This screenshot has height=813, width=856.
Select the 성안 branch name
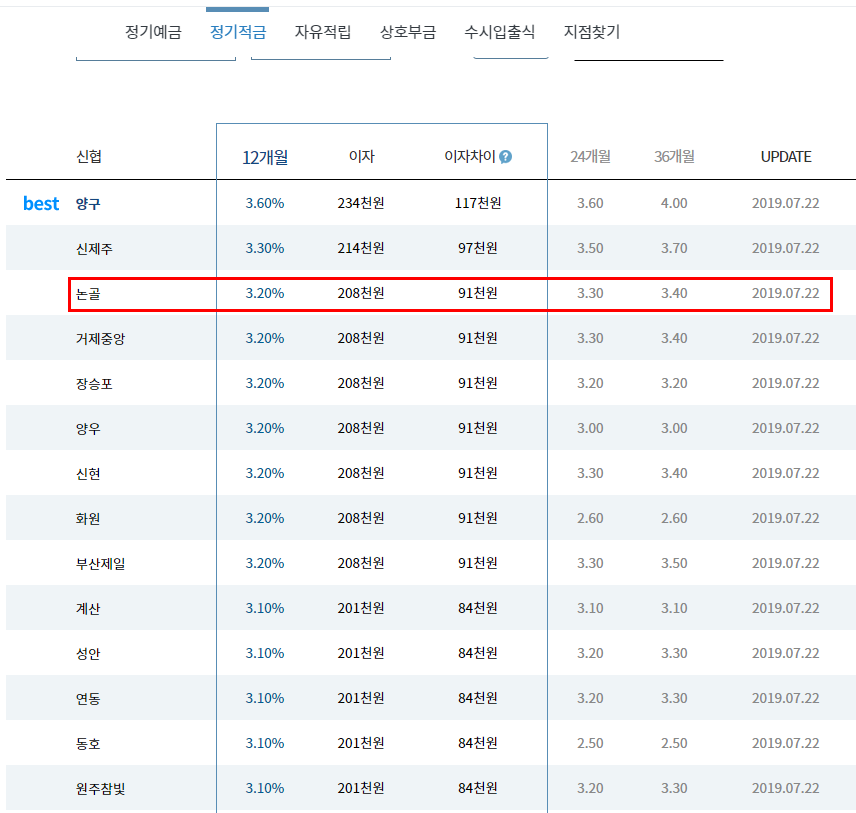pos(88,654)
